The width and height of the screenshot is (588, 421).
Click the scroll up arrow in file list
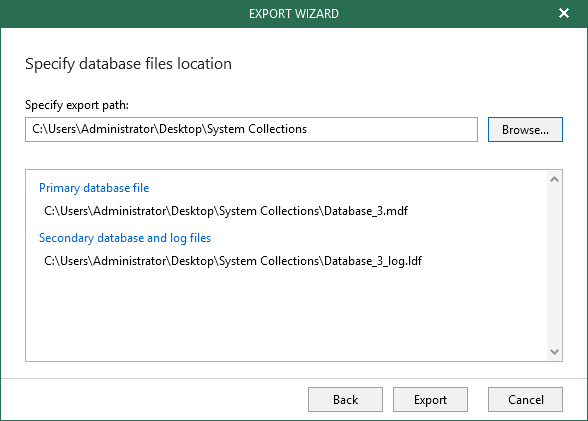[554, 180]
